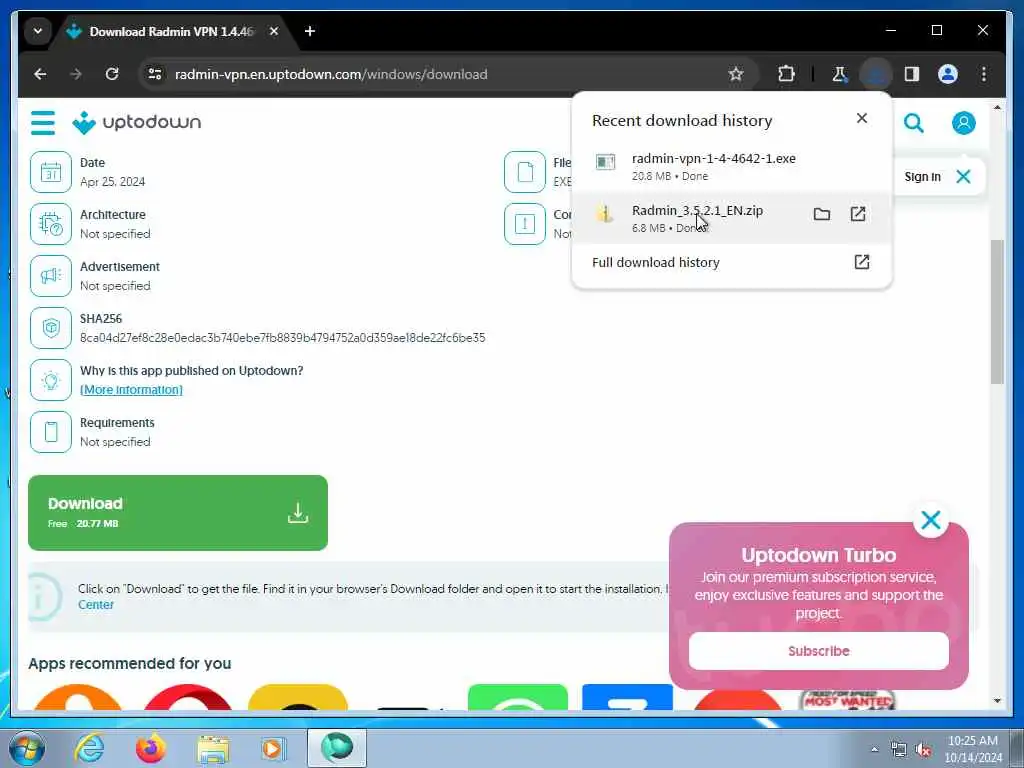Viewport: 1024px width, 768px height.
Task: Select Radmin_3.5.2.1_EN.zip download entry
Action: 731,218
